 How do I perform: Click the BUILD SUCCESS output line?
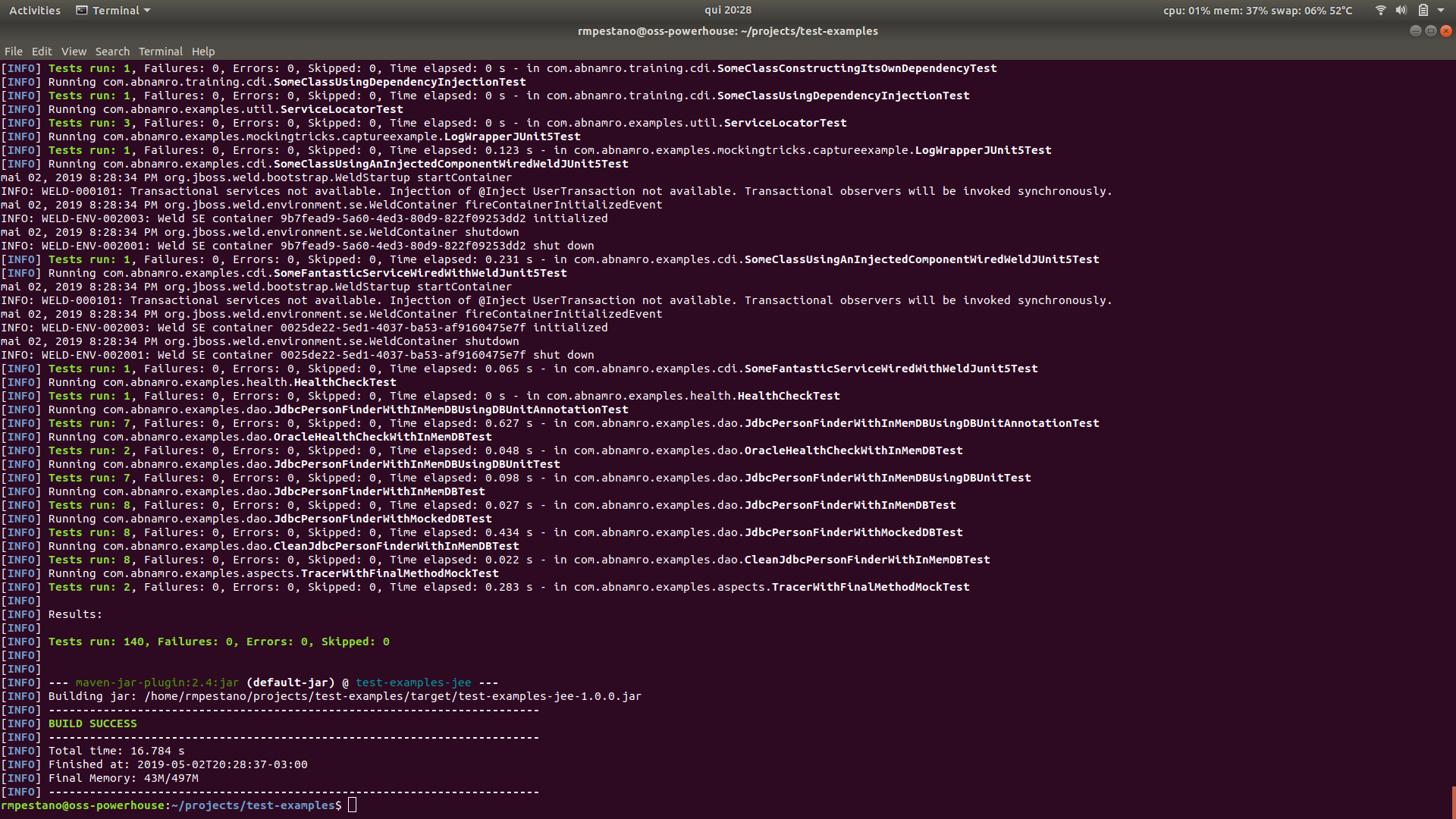coord(91,723)
